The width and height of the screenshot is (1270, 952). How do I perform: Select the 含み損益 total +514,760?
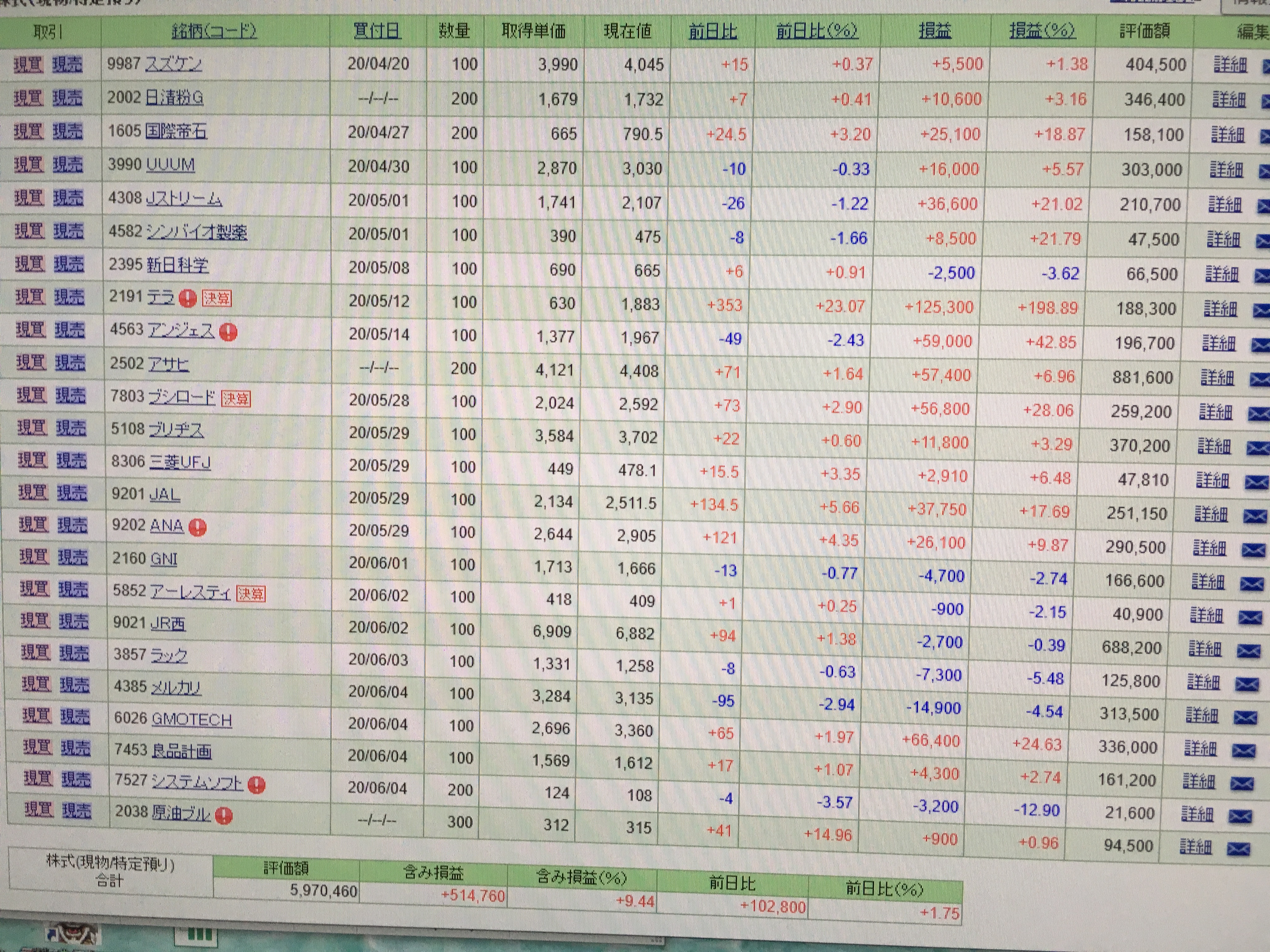(x=472, y=896)
